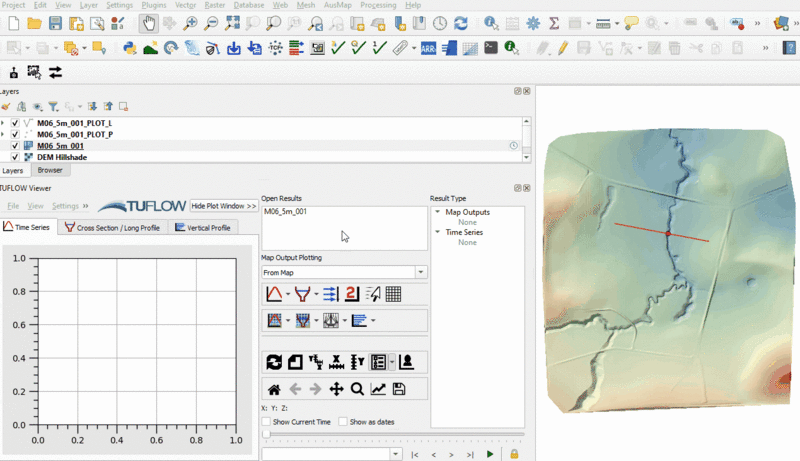Enable Show Current Time checkbox

coord(266,422)
